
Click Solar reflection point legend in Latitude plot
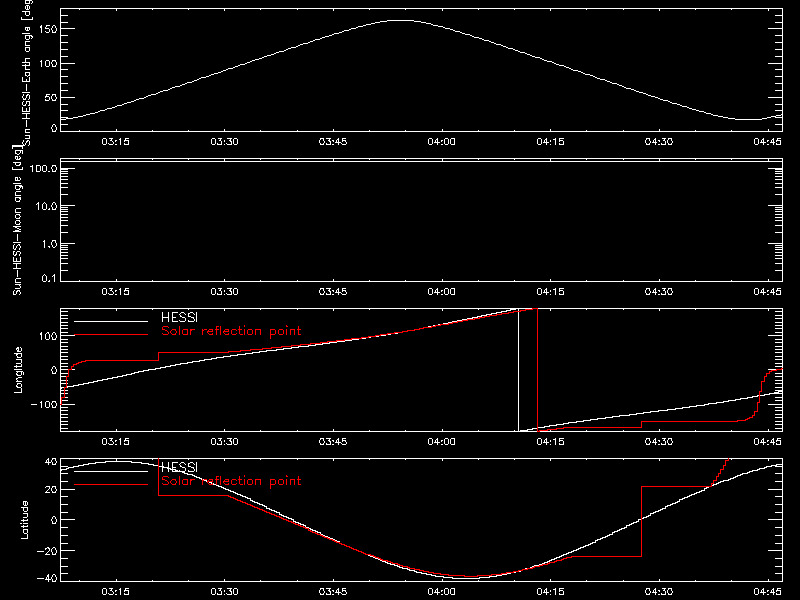[231, 481]
